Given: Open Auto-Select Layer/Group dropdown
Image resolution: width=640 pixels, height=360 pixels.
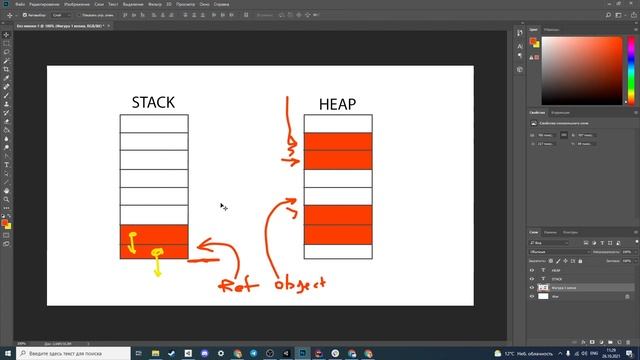Looking at the screenshot, I should pos(61,15).
